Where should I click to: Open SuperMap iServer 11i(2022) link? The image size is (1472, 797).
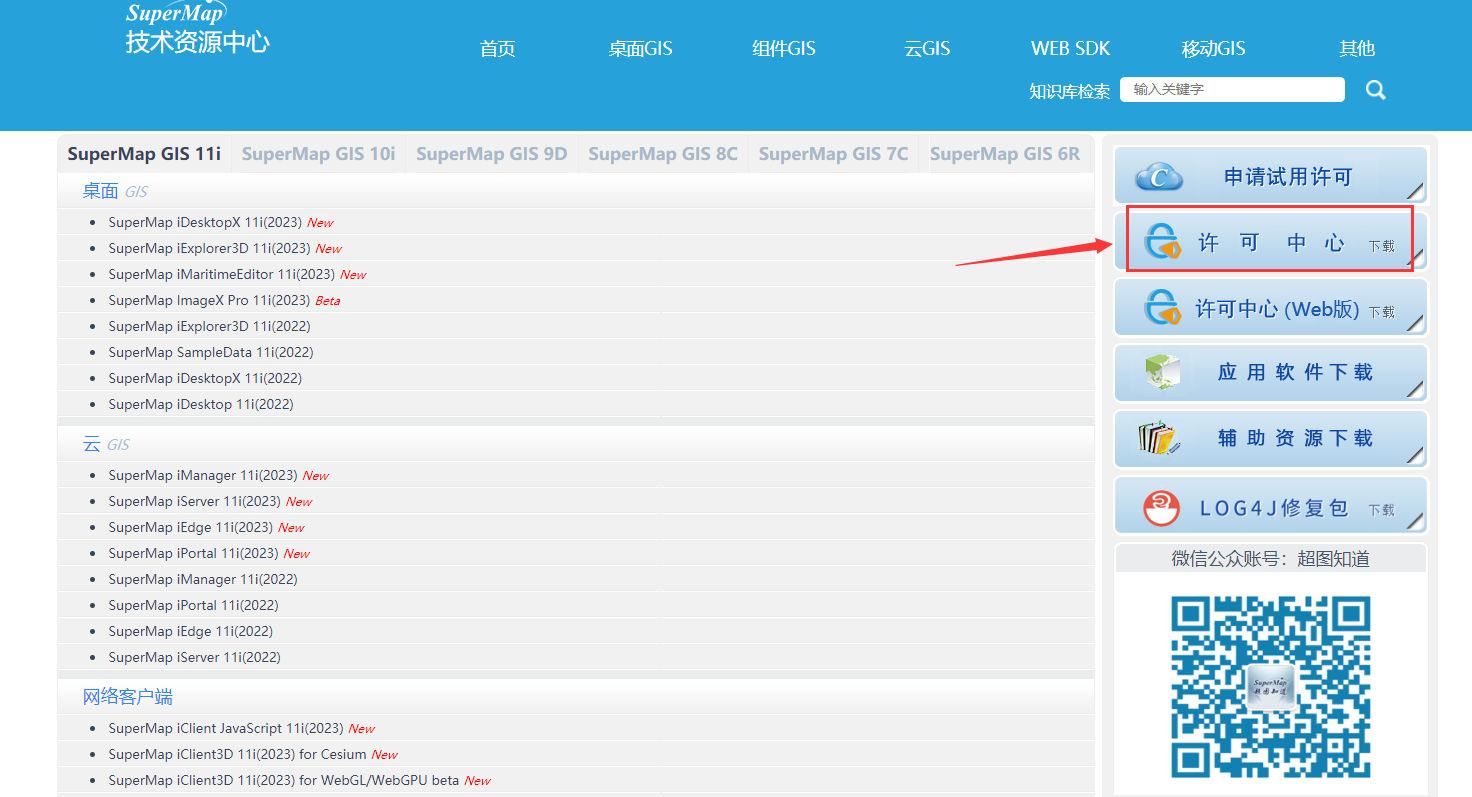(x=195, y=657)
